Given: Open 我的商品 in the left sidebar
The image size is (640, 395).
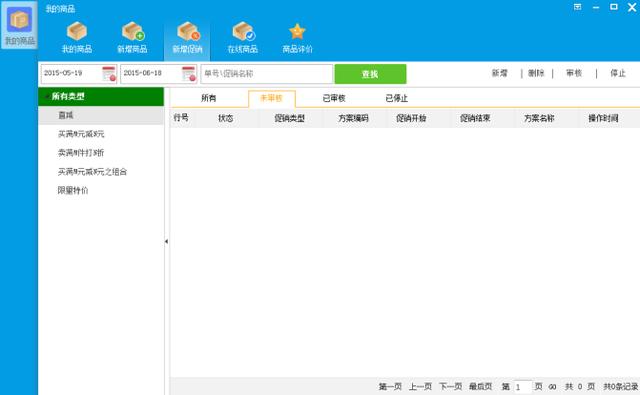Looking at the screenshot, I should 19,25.
